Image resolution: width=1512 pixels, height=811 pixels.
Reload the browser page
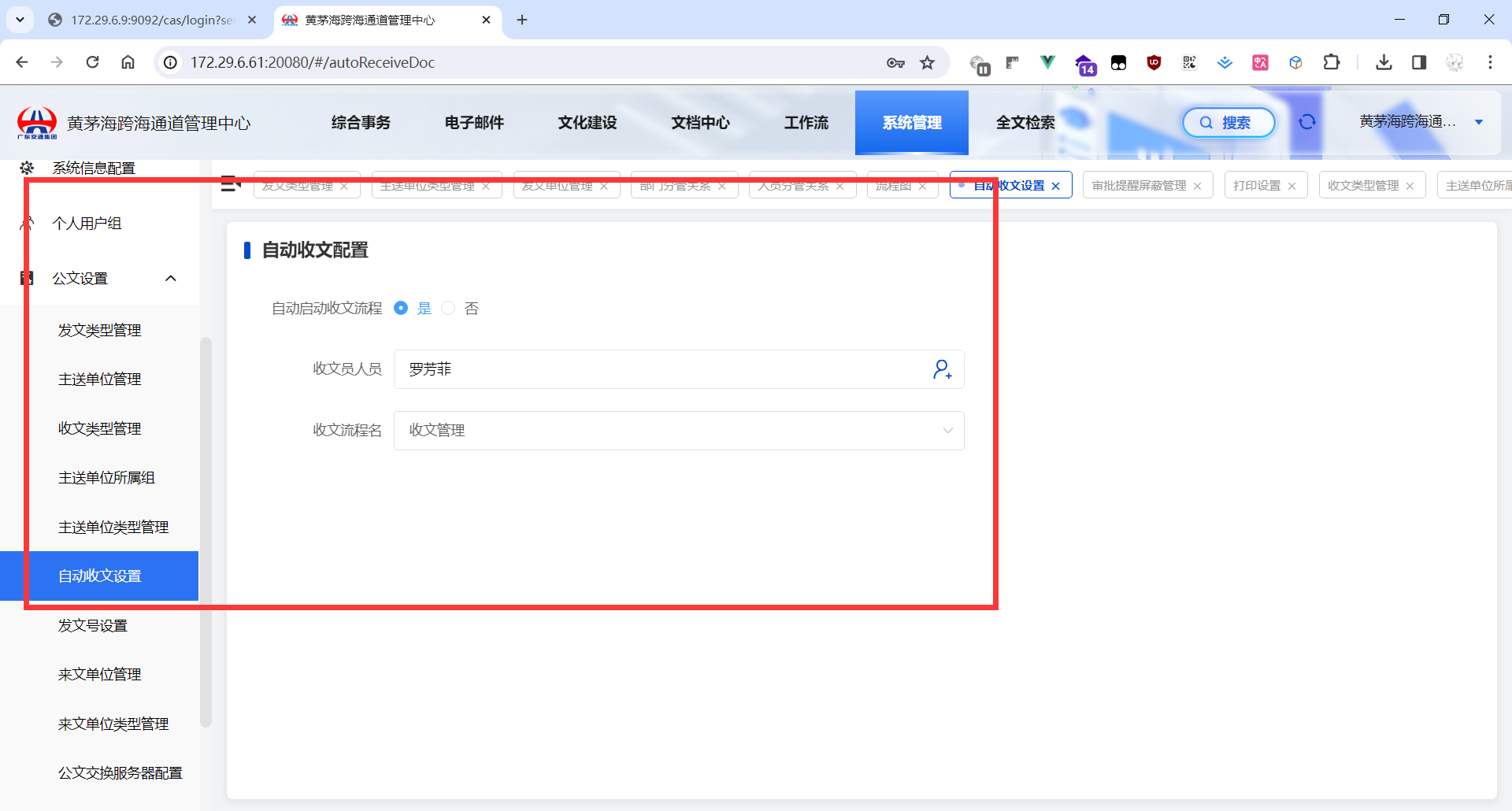92,62
